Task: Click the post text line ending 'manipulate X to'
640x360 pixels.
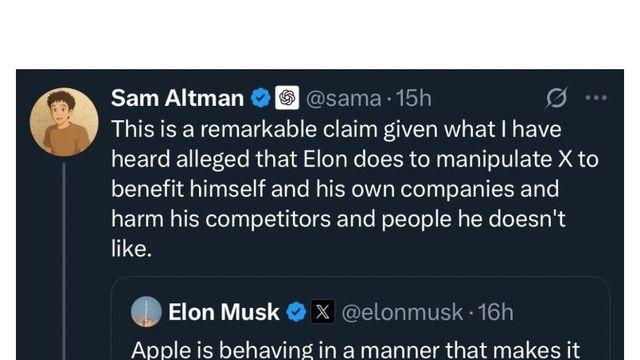Action: click(x=355, y=159)
